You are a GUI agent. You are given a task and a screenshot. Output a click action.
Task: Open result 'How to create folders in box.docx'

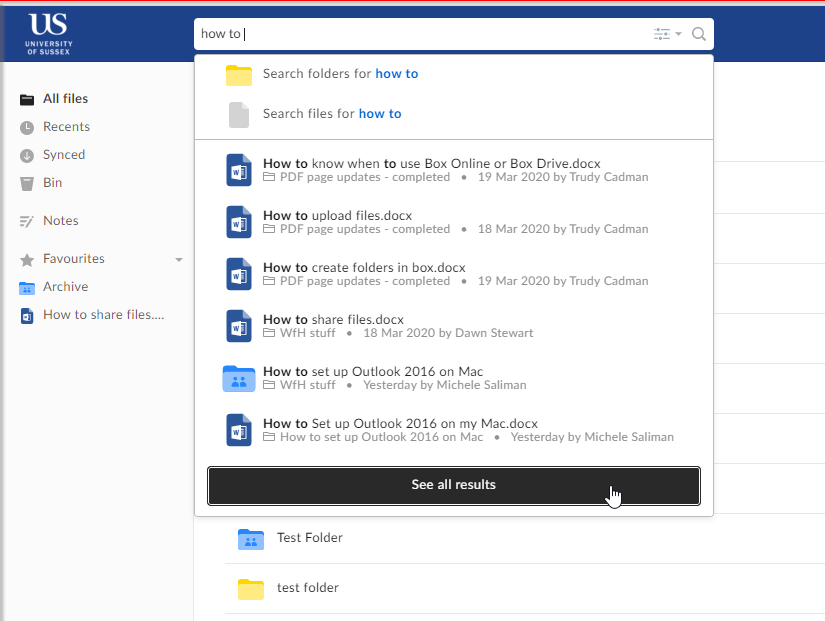click(x=364, y=268)
